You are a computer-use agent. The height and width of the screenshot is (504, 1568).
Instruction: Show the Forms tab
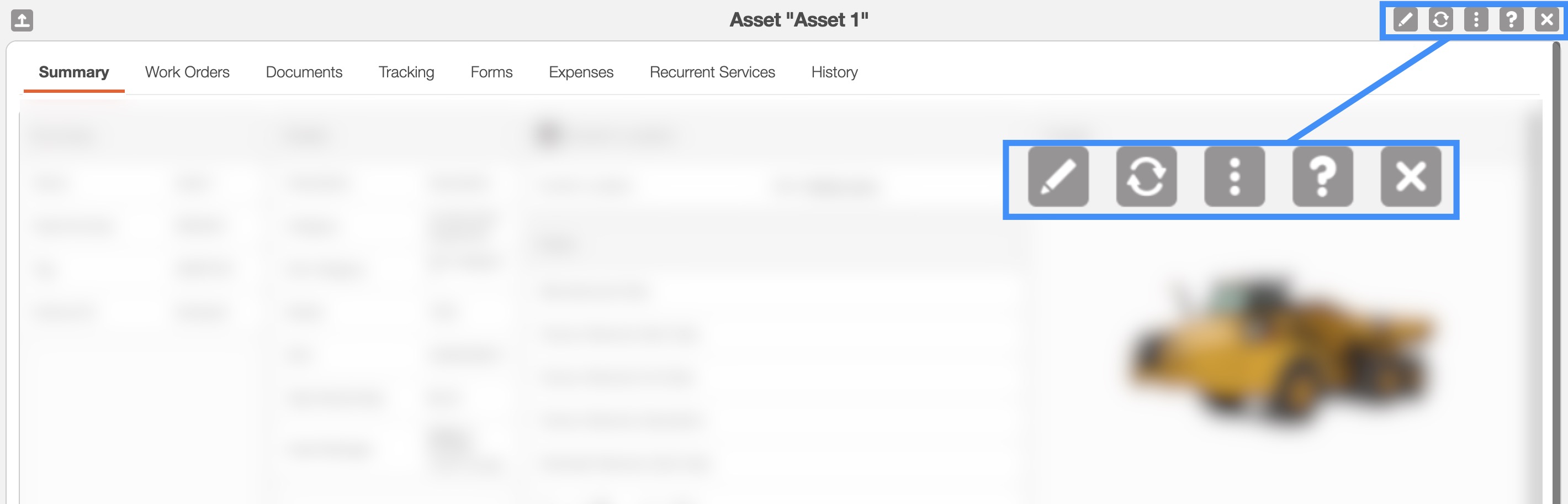[491, 72]
